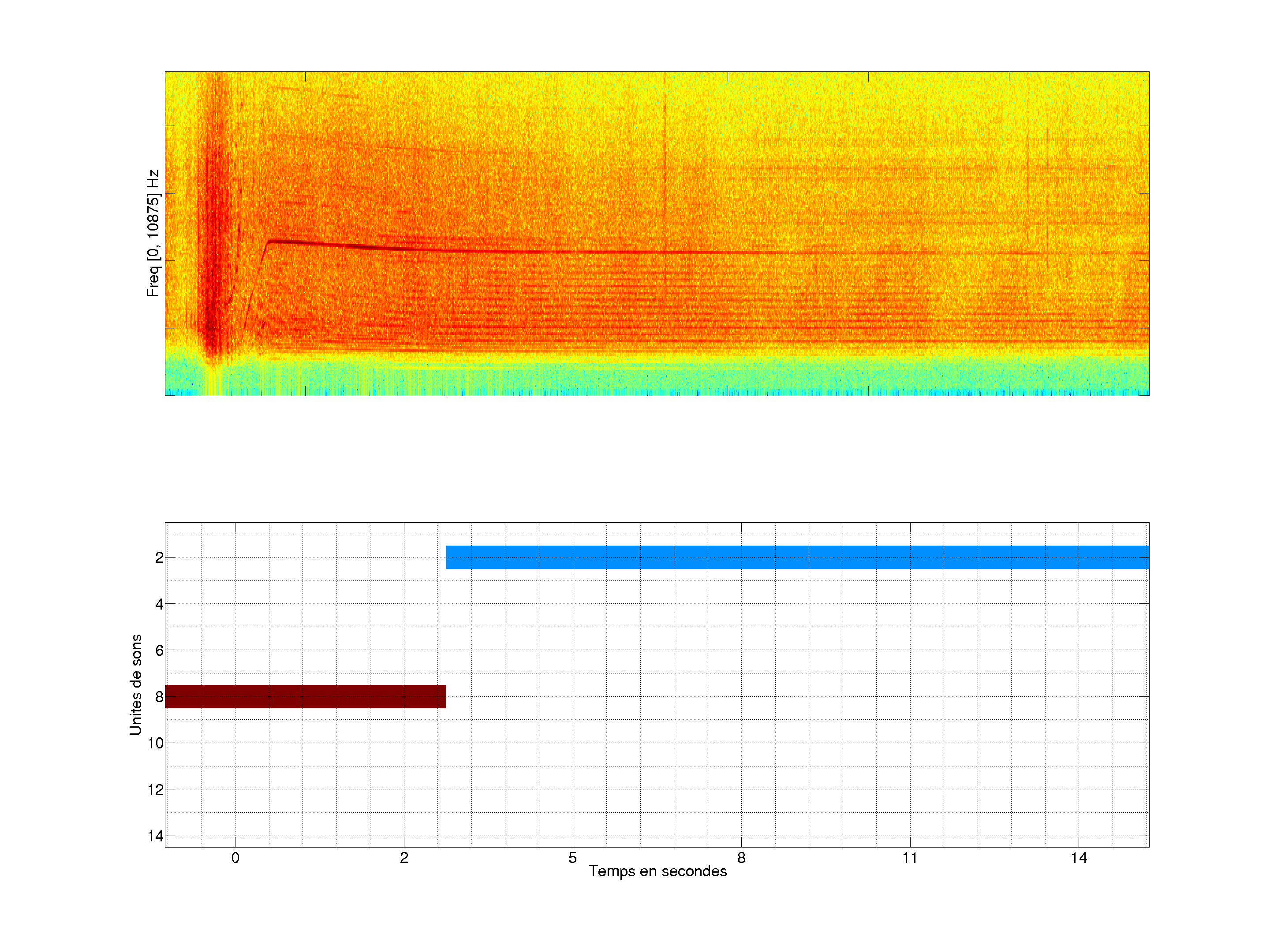
Task: Click the blue bar at unit 2
Action: click(797, 557)
